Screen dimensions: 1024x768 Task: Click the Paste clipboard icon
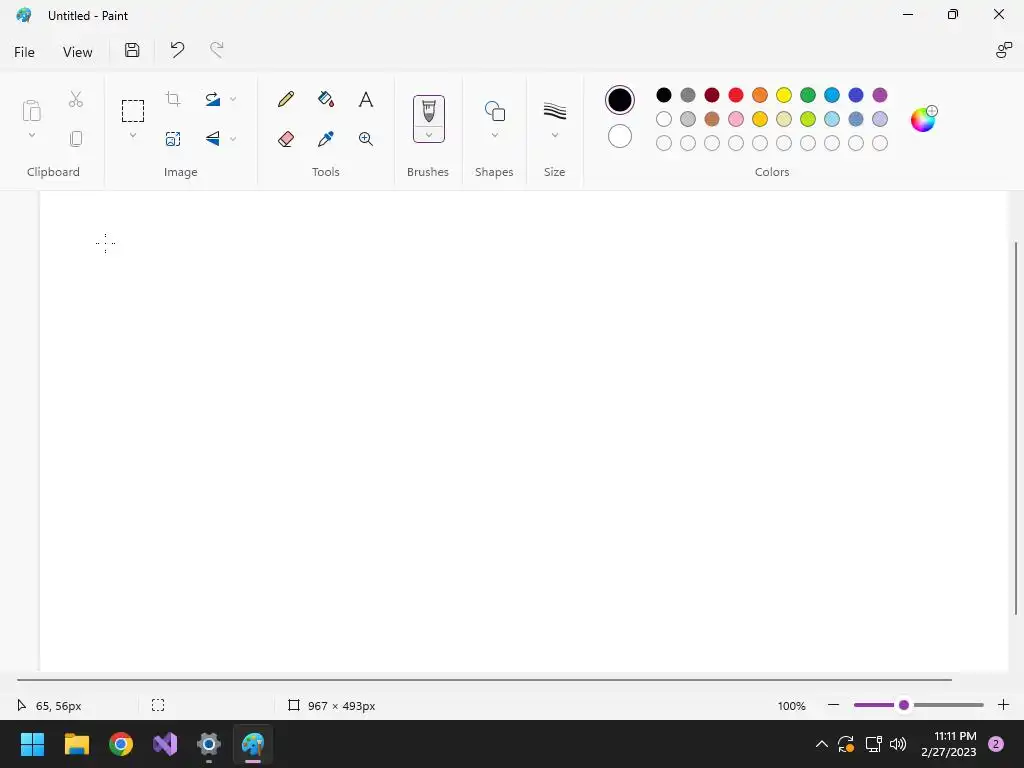coord(31,111)
